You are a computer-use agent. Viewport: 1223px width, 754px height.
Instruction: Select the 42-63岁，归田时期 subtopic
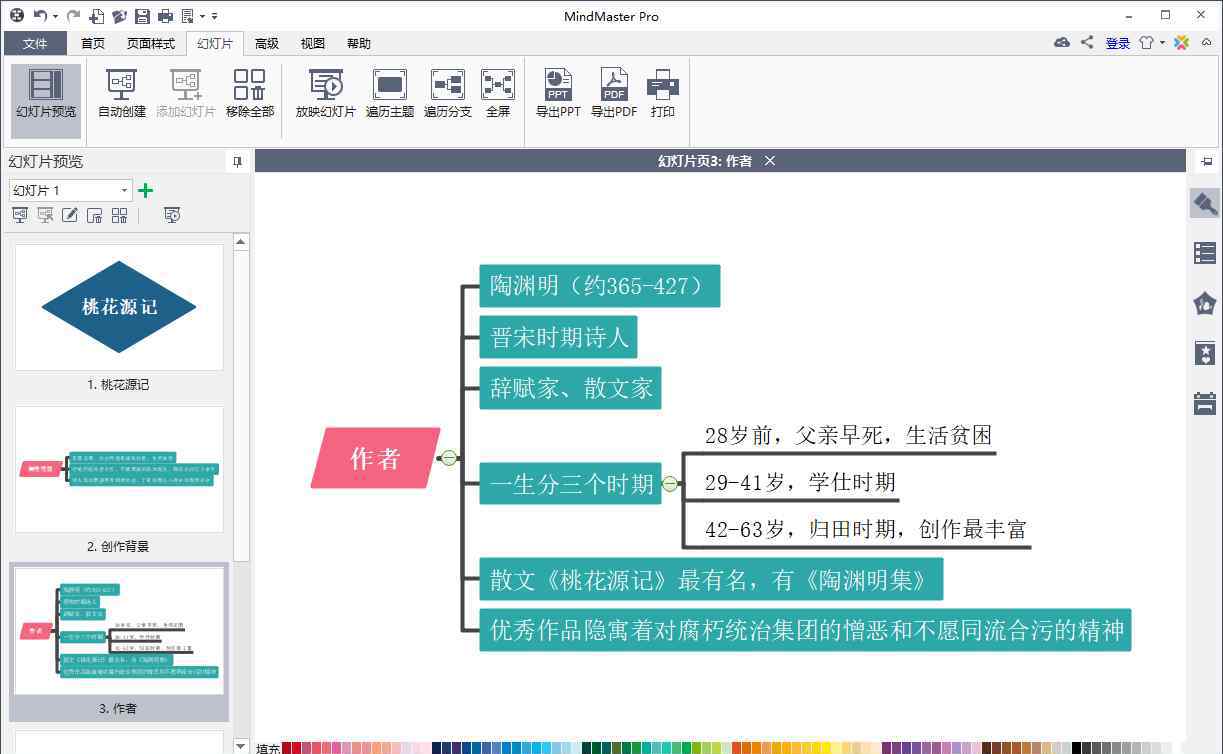click(x=866, y=529)
